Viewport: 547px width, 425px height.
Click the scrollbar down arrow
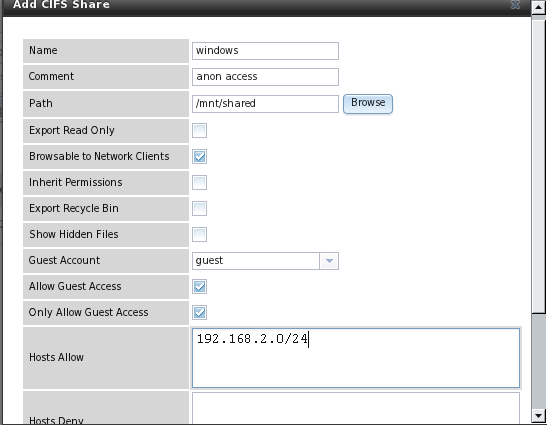tap(538, 415)
